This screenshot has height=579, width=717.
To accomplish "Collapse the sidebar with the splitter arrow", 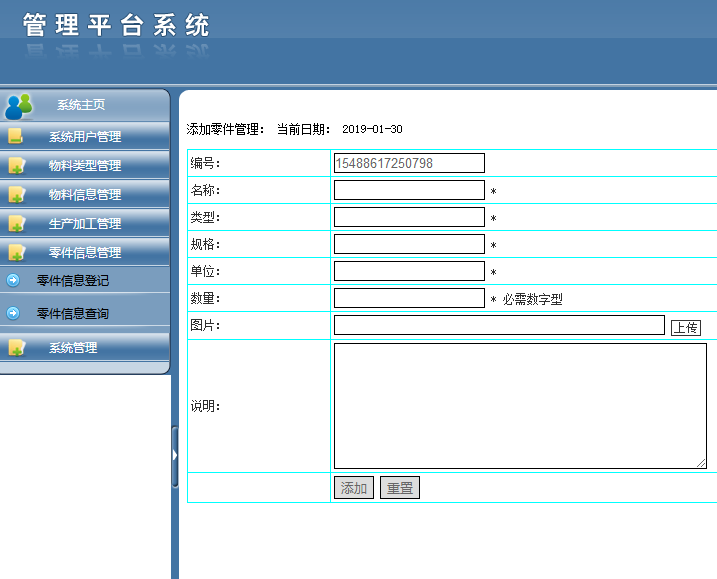I will coord(175,455).
